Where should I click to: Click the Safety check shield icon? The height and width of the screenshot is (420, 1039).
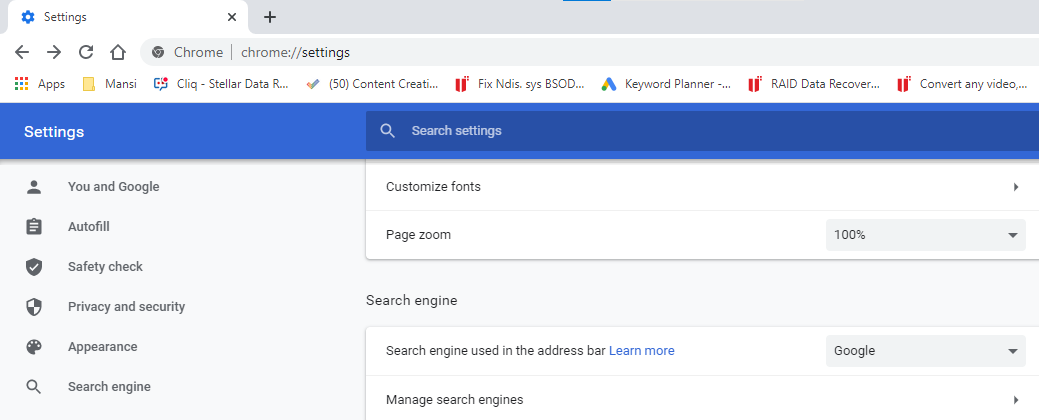point(34,267)
